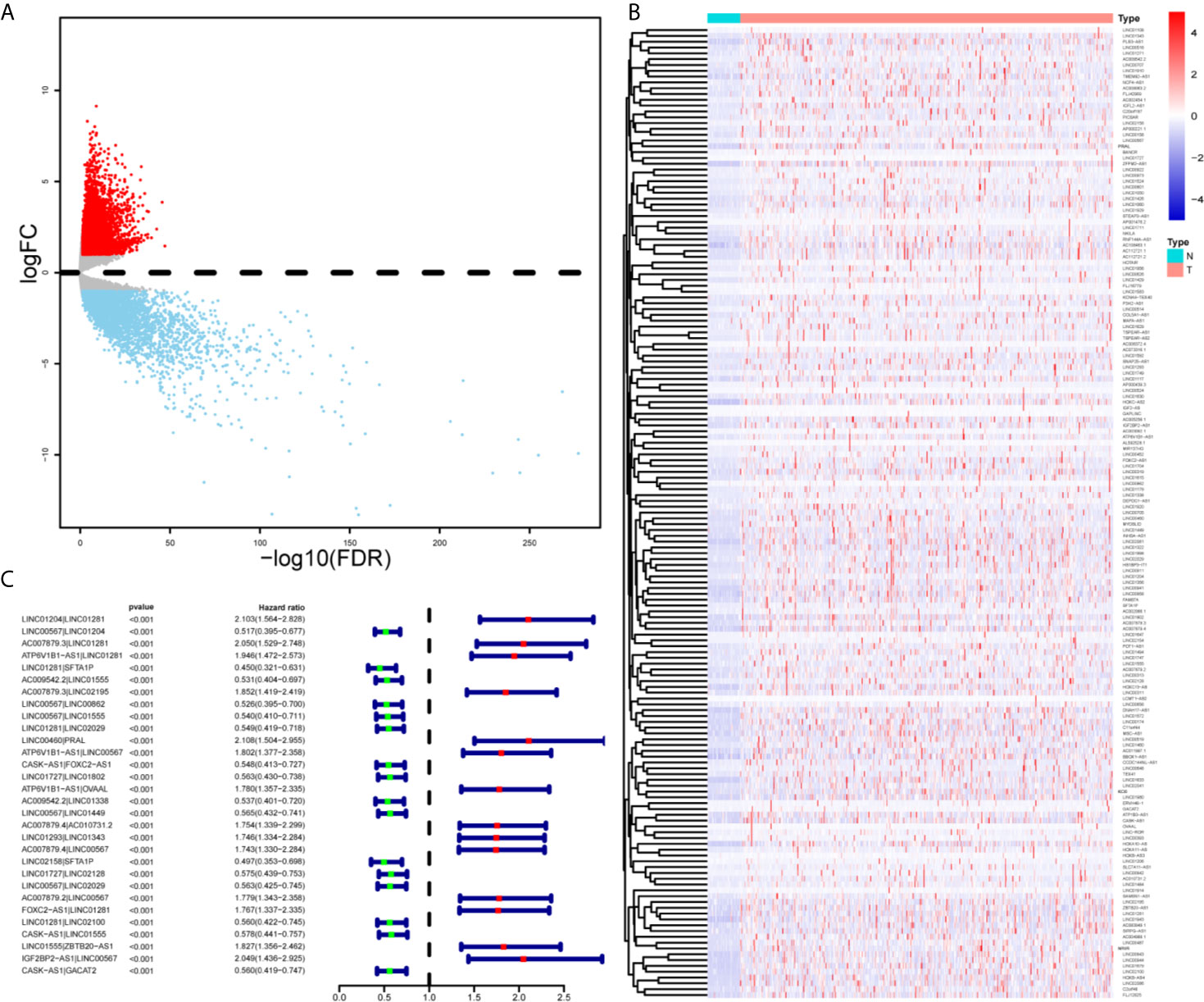Select the LINC00567|LINC01204 row label
1204x1002 pixels.
[x=63, y=631]
